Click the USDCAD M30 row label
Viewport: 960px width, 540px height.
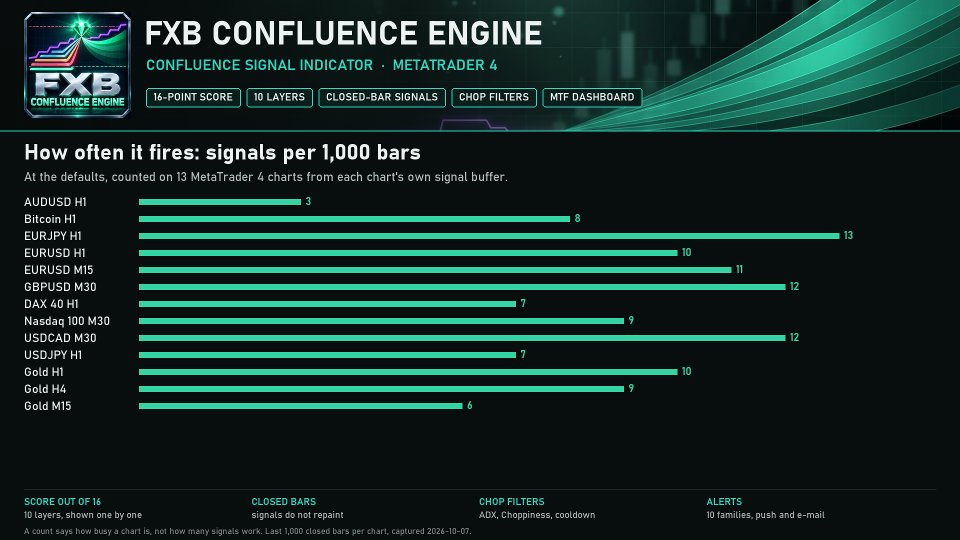60,338
